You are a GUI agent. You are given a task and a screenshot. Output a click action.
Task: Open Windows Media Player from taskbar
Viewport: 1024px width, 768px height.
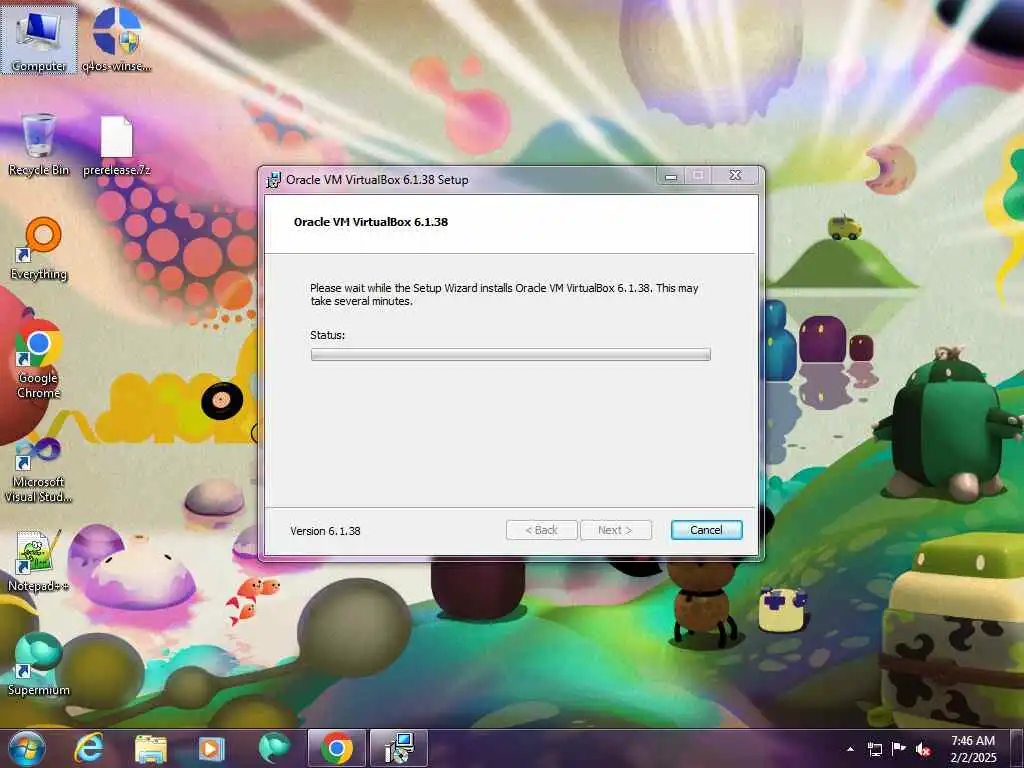tap(211, 748)
